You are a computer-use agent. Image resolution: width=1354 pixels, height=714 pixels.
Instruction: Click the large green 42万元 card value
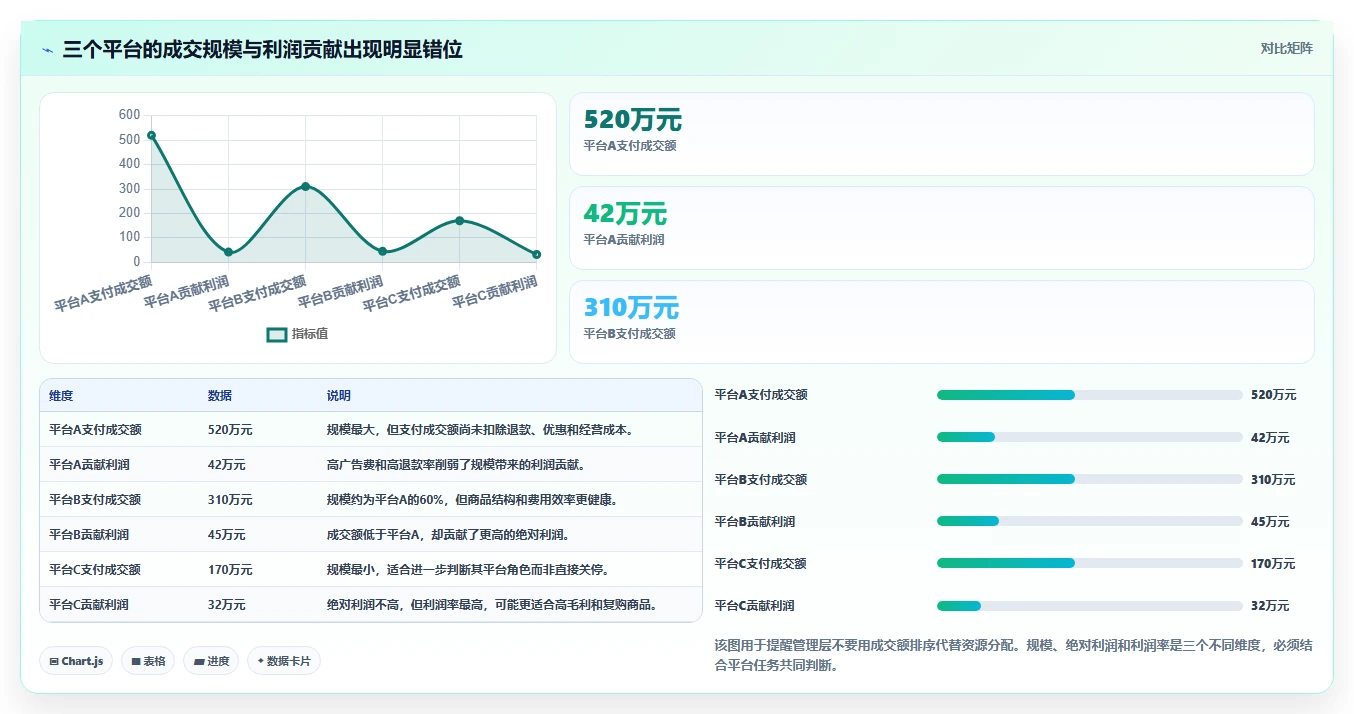(x=625, y=214)
